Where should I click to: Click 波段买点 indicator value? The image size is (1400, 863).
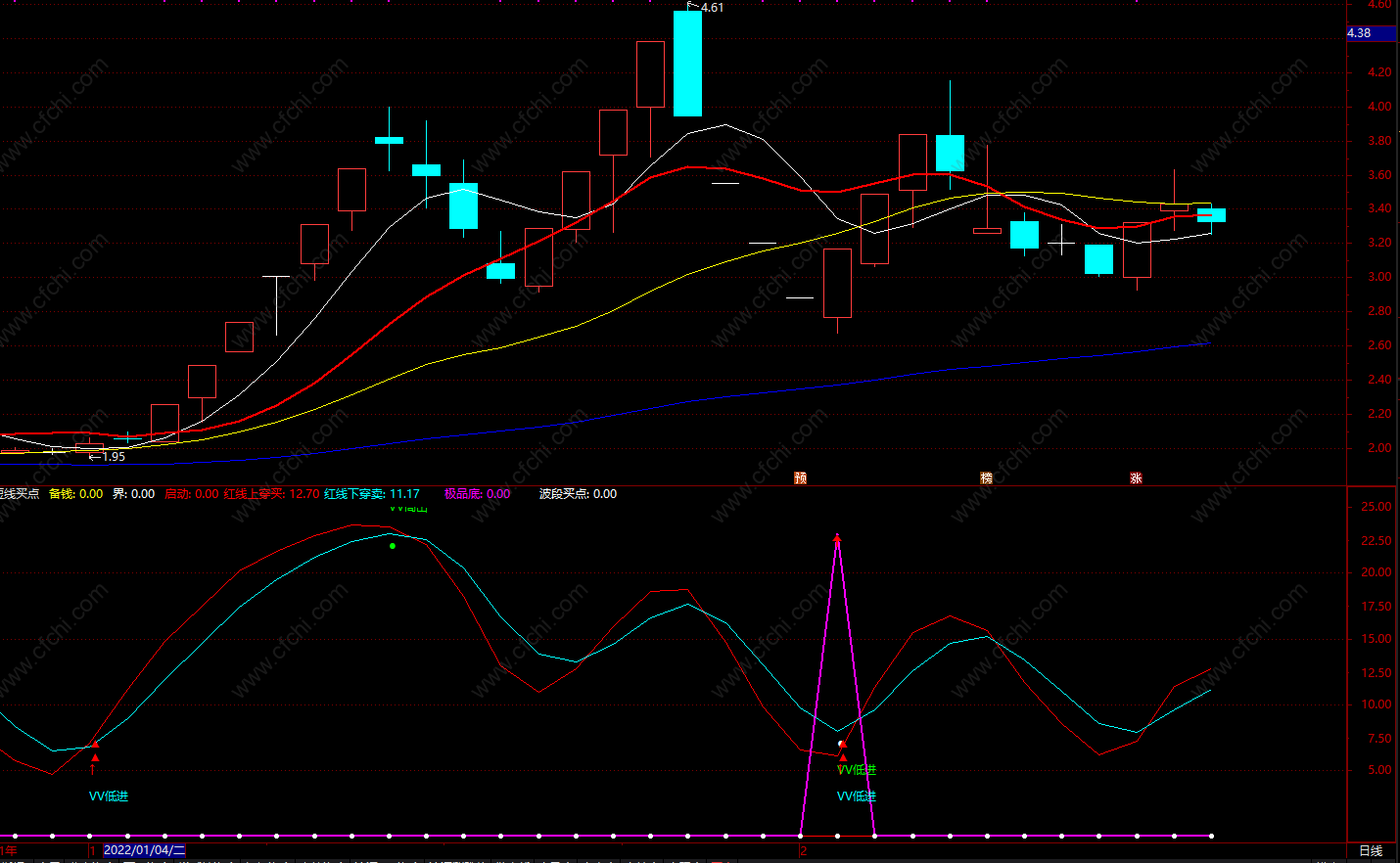coord(578,494)
